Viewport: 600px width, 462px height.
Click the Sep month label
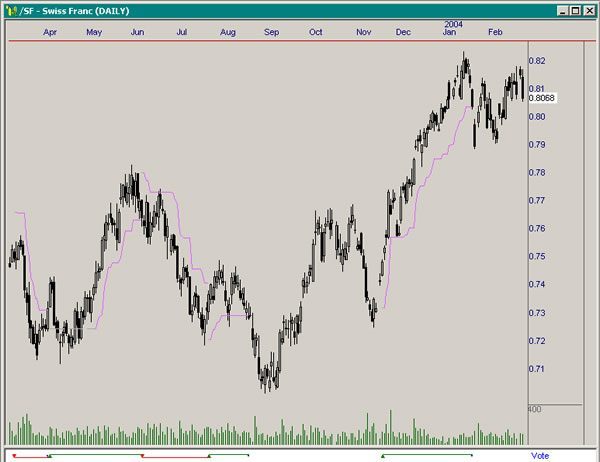[x=271, y=32]
